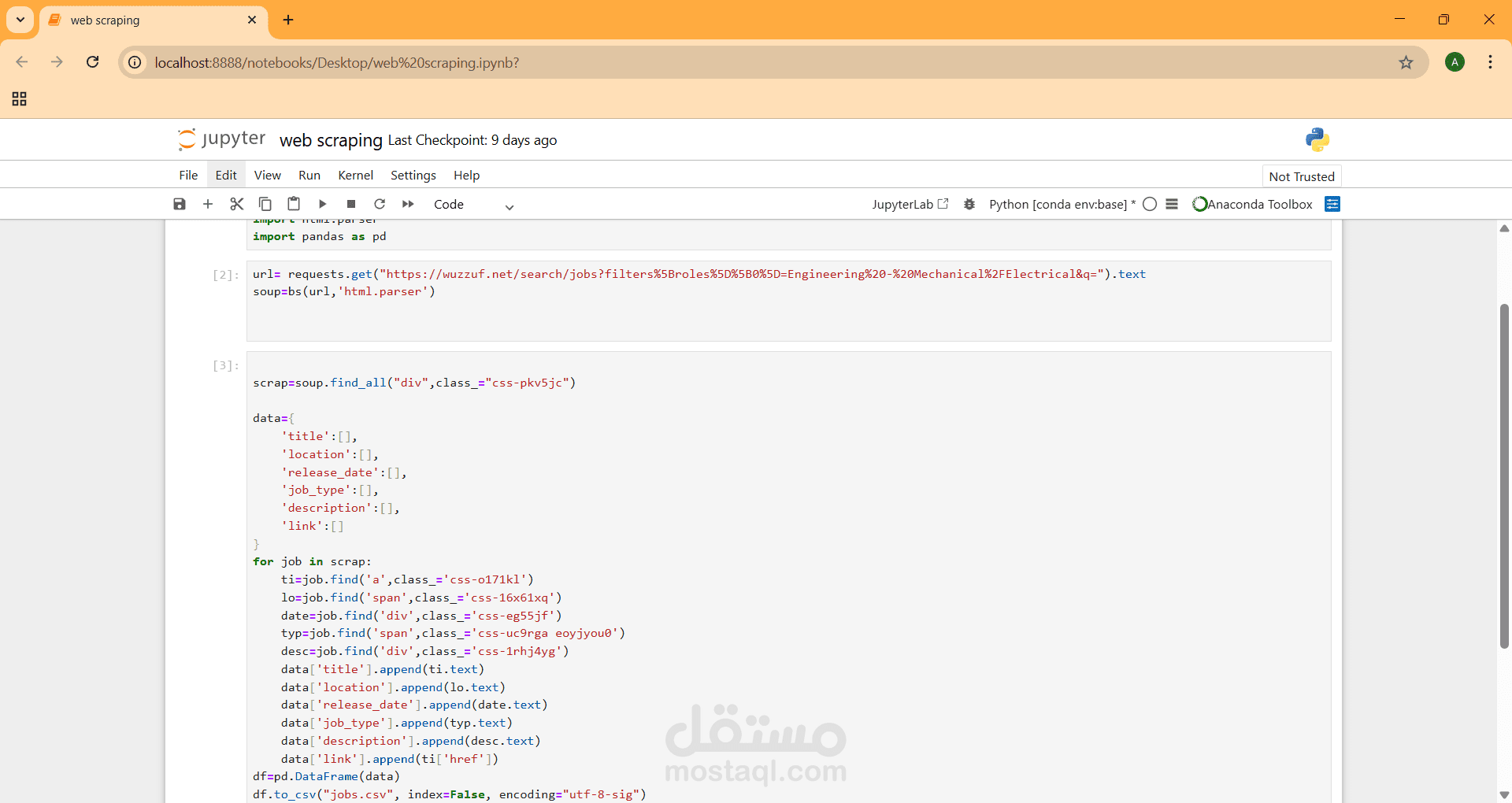
Task: Click the soup=bs(url,'html.parser') line
Action: click(343, 291)
